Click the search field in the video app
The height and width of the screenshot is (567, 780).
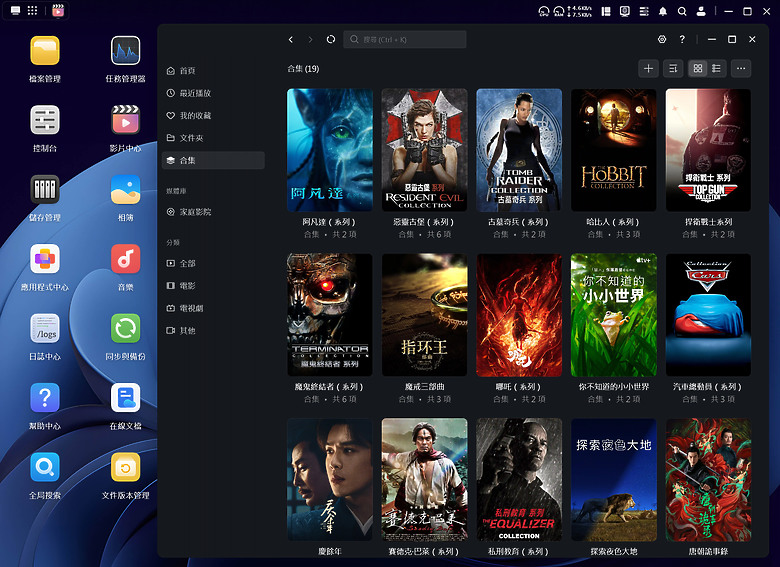pos(405,40)
